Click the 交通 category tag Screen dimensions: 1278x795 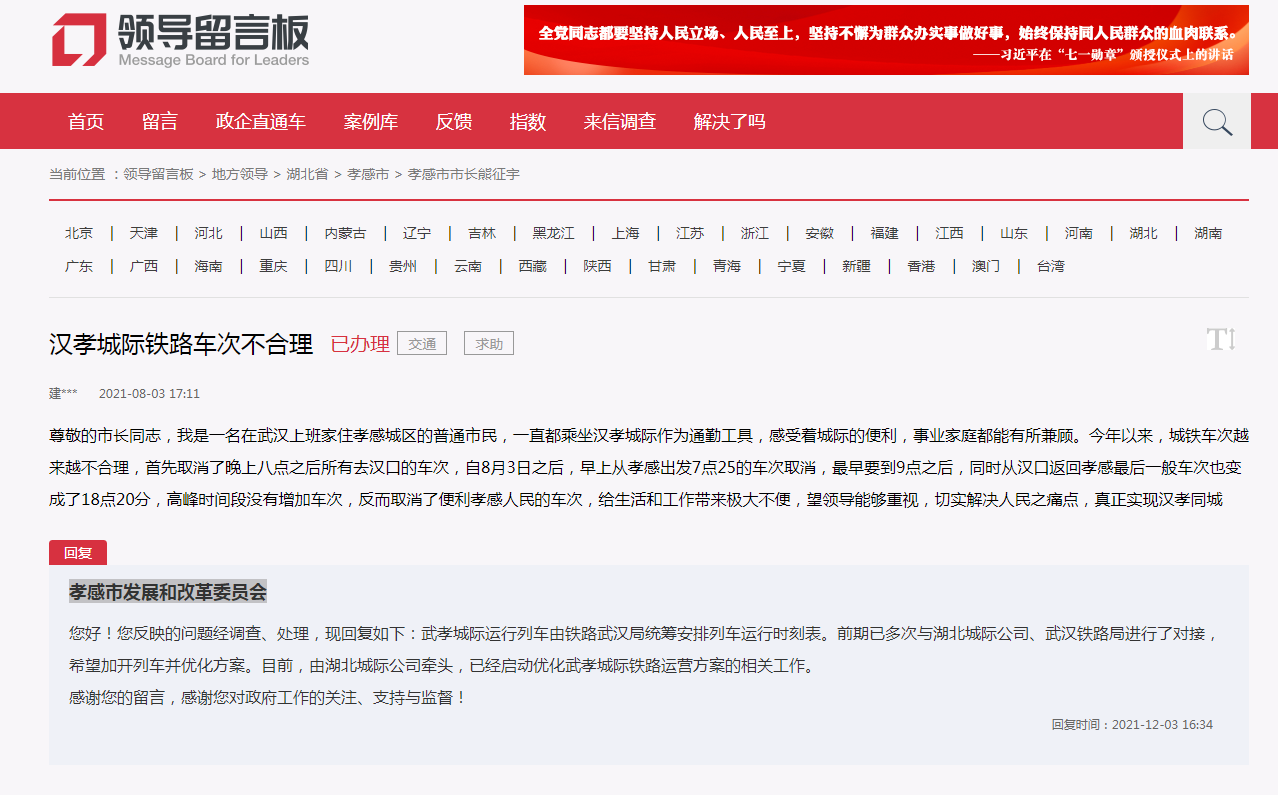[422, 344]
